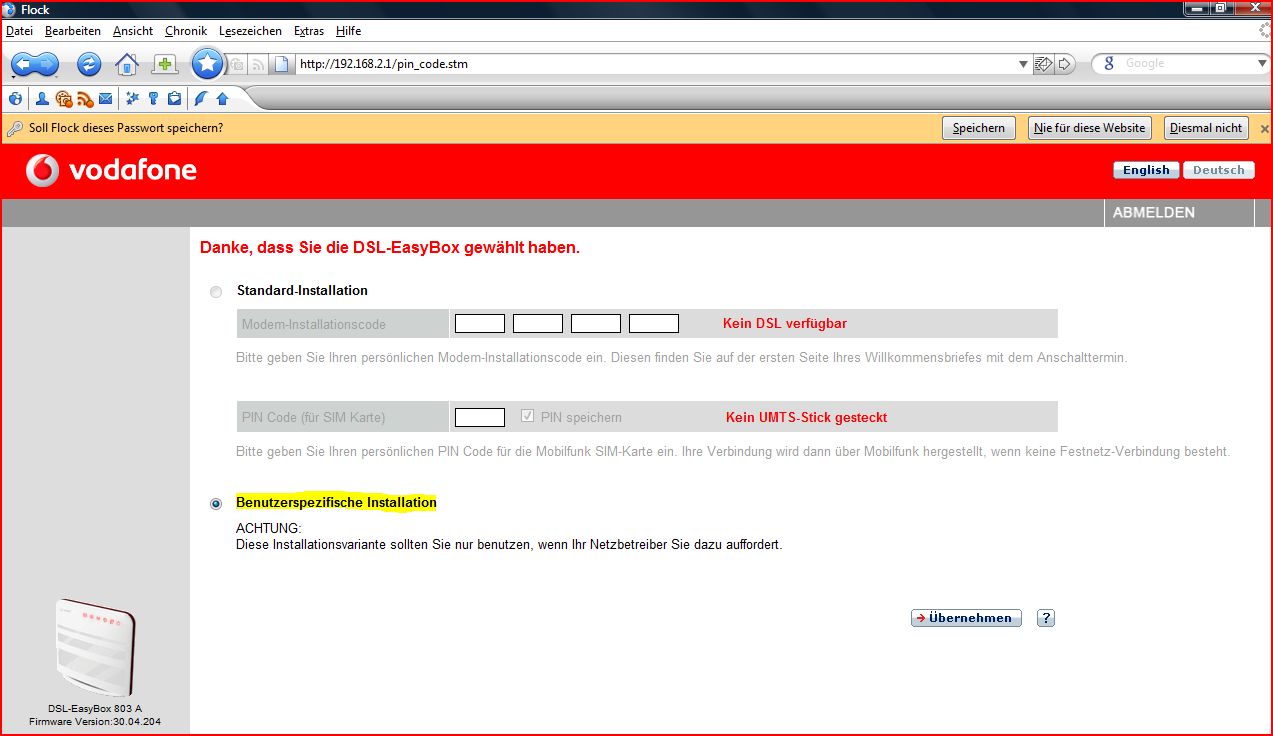Open the Accounts and Services manager
The image size is (1273, 736).
coord(152,98)
